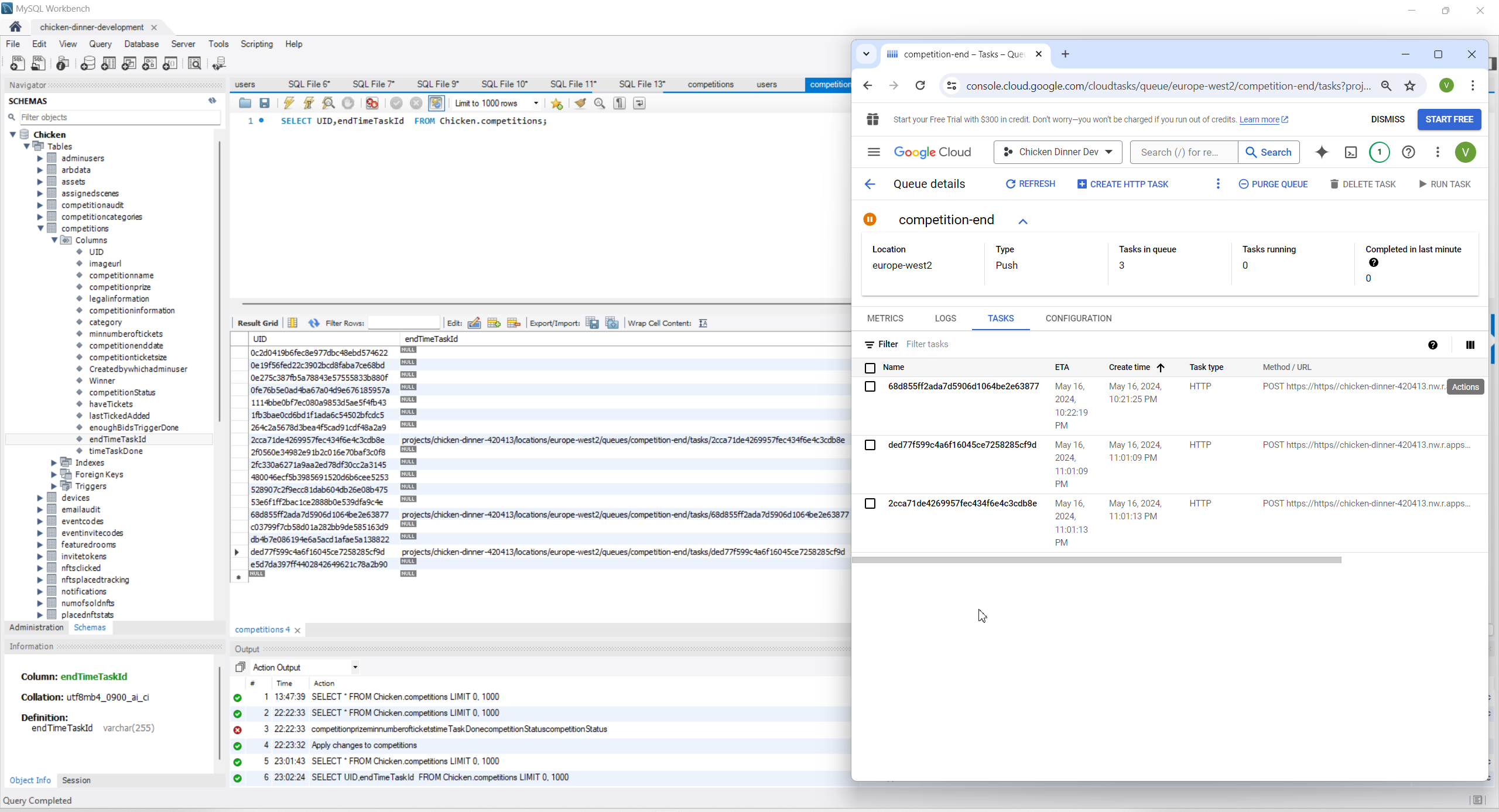Click the Cloud Shell terminal icon
This screenshot has height=812, width=1499.
click(1350, 152)
